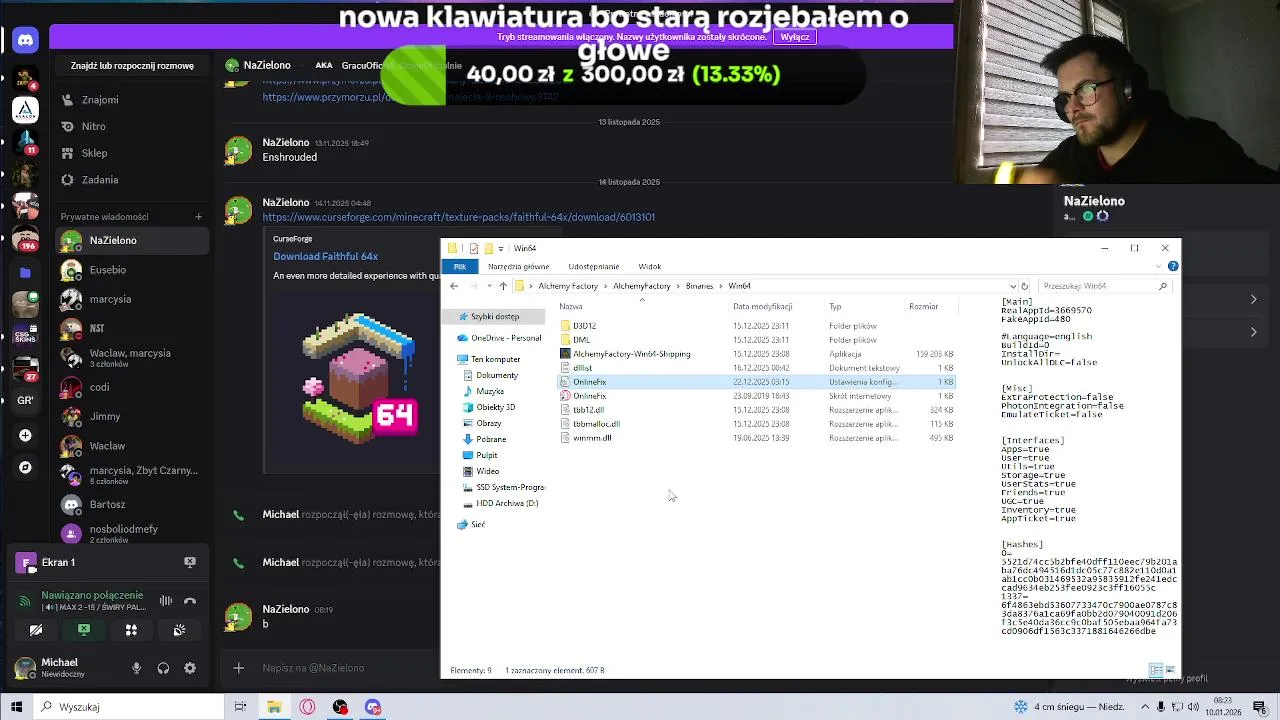Open Znajomi friends list
Screen dimensions: 1280x720
click(132, 100)
